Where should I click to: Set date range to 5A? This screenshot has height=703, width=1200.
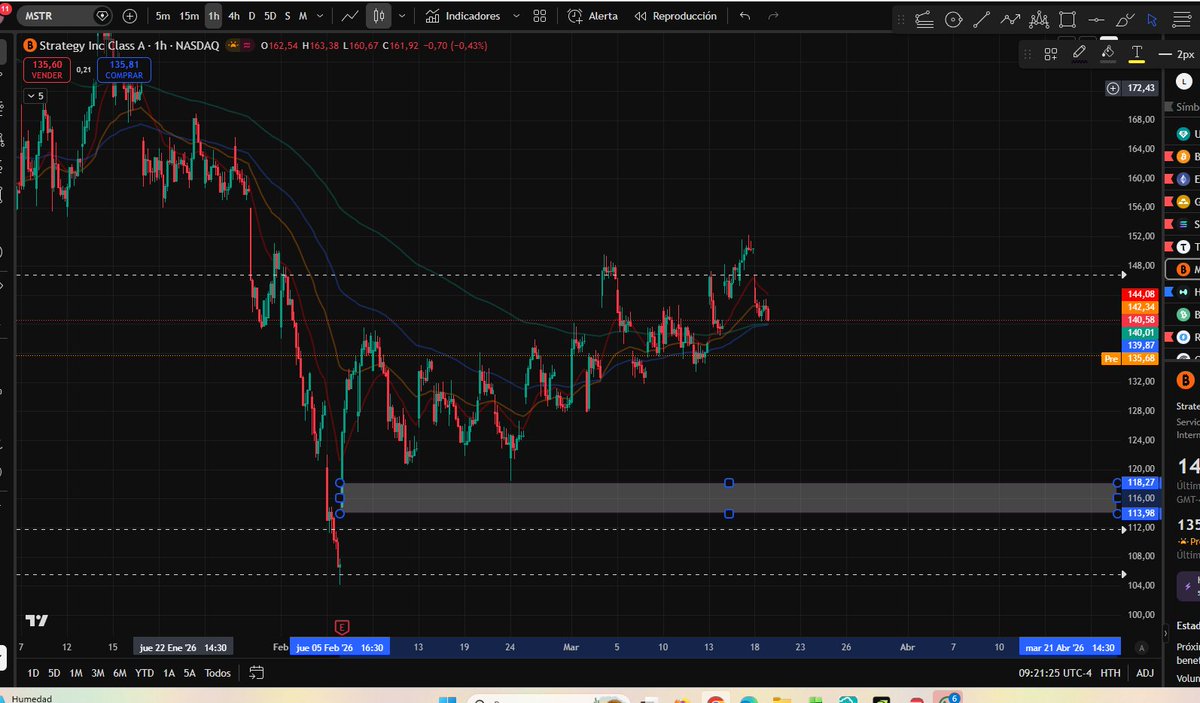[x=190, y=673]
